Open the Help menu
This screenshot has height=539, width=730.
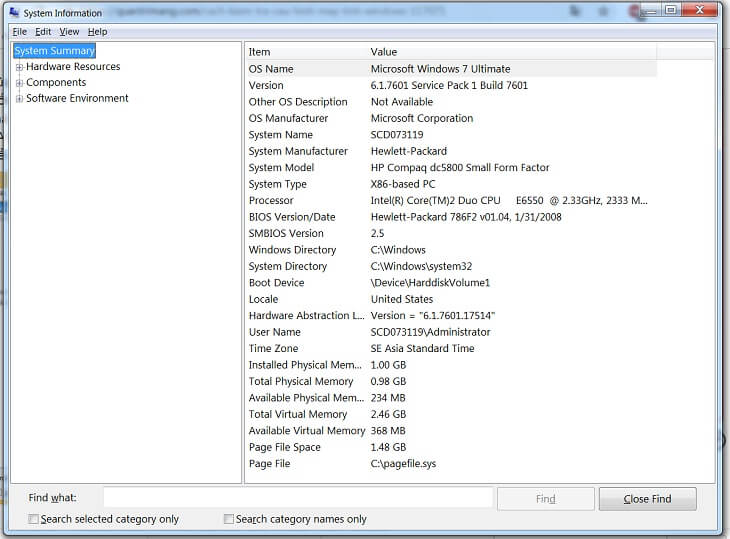coord(97,32)
